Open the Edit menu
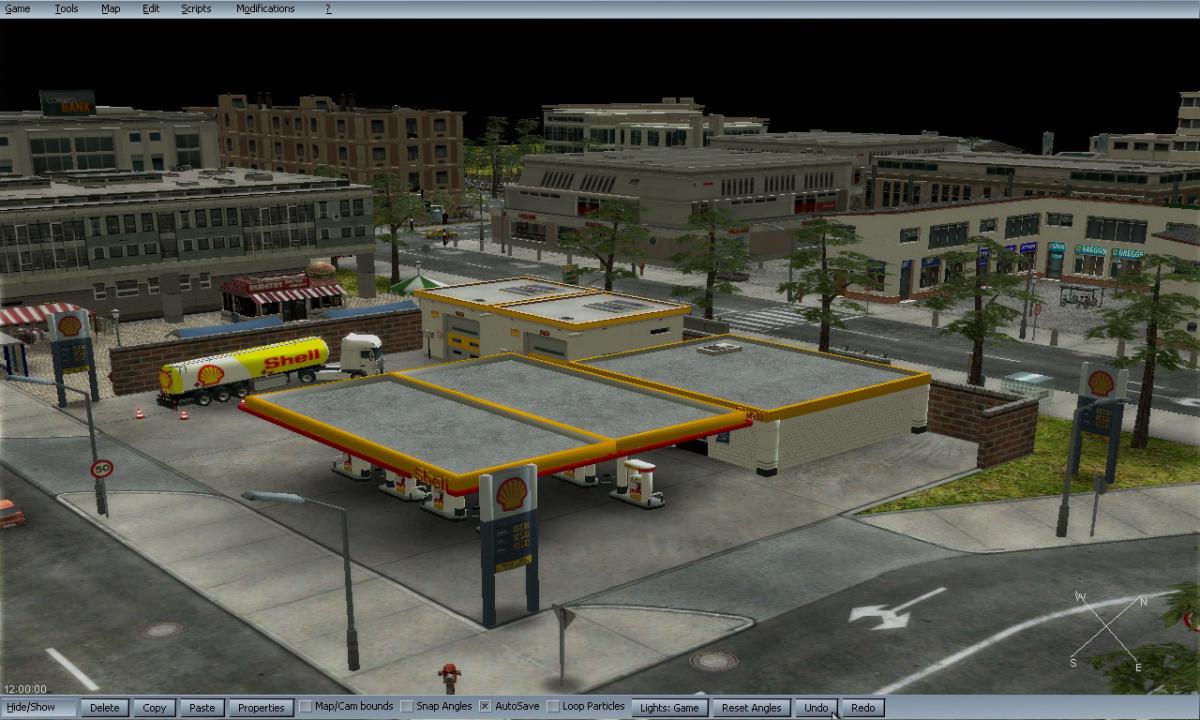Image resolution: width=1200 pixels, height=720 pixels. (151, 9)
